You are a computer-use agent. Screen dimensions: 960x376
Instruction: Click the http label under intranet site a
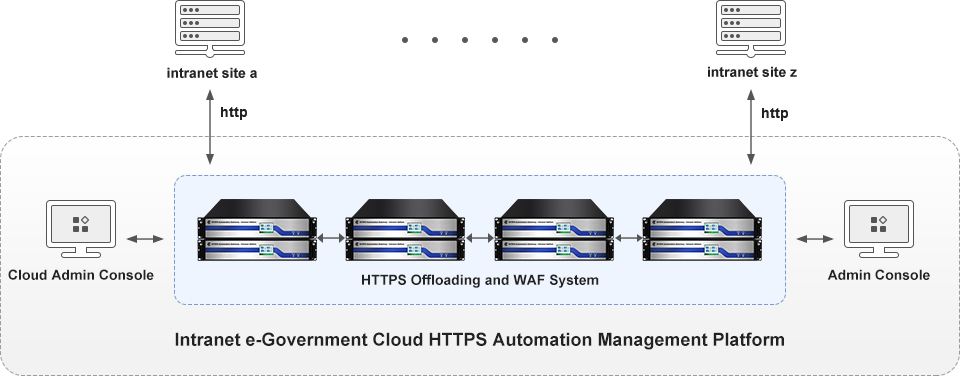[233, 113]
